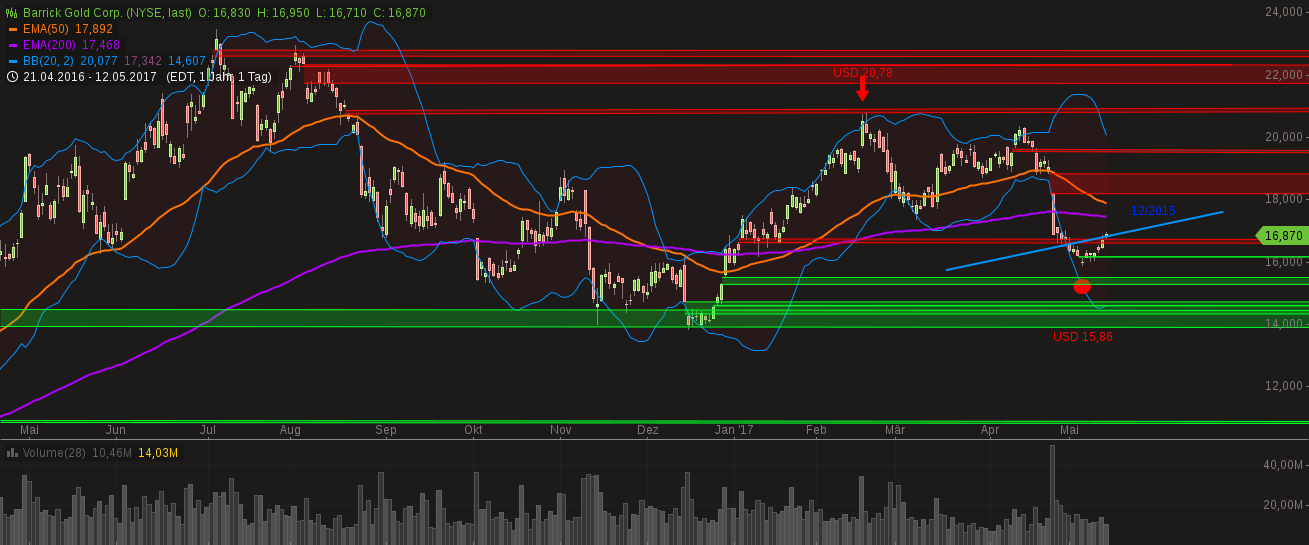Image resolution: width=1309 pixels, height=545 pixels.
Task: Select the Volume(28) indicator label
Action: click(x=54, y=453)
